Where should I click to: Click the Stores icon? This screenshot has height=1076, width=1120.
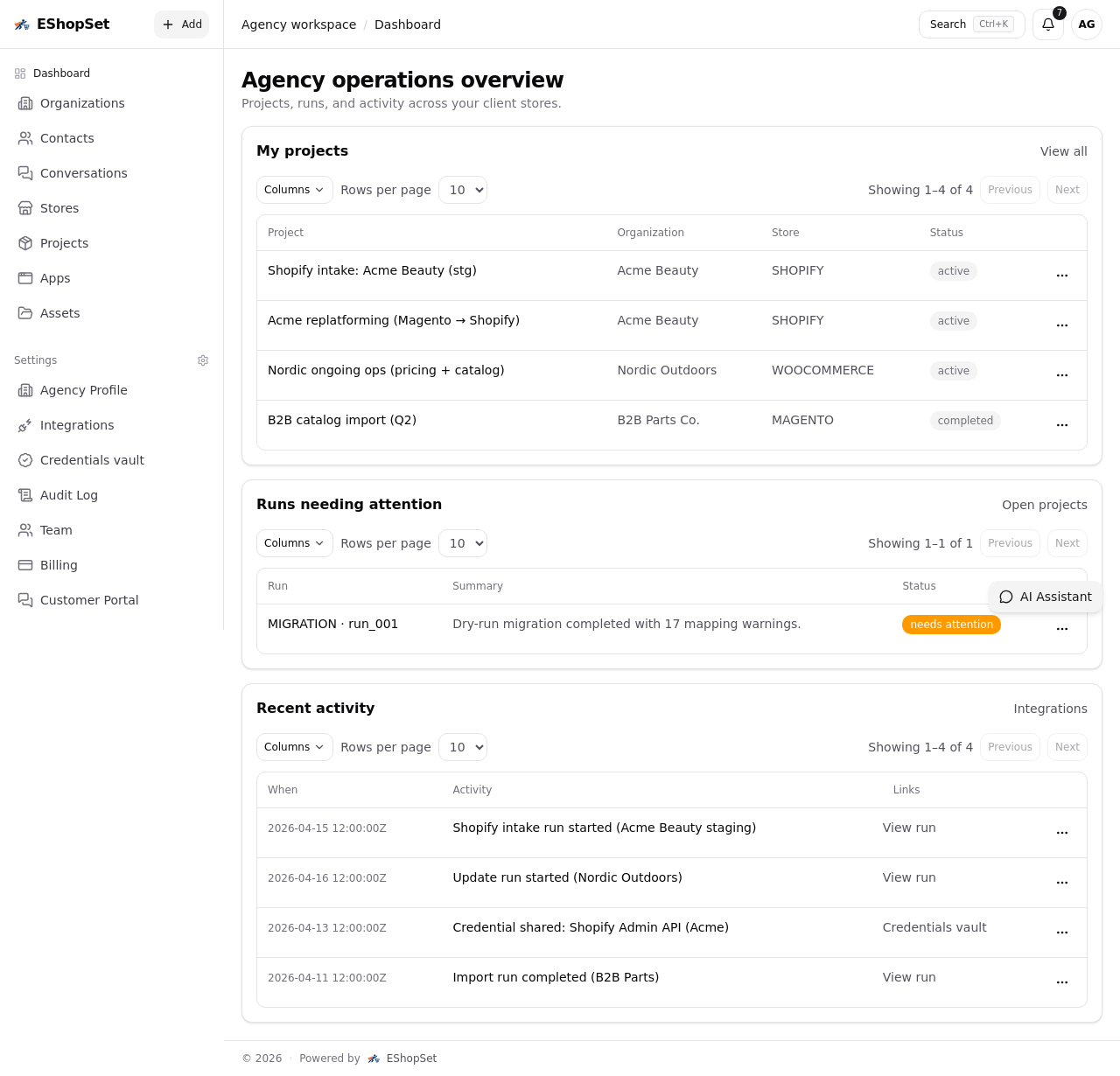coord(24,208)
